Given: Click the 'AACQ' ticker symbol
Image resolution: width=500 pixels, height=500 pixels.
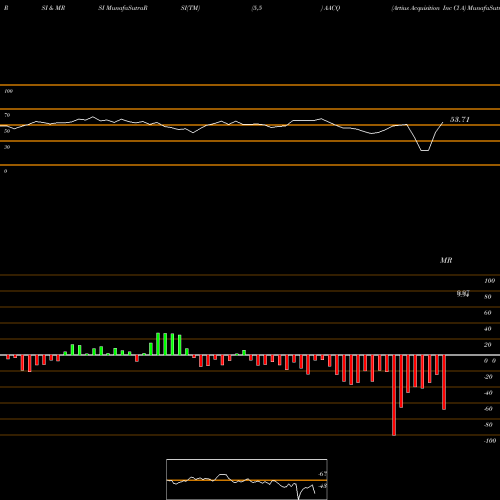Looking at the screenshot, I should point(332,8).
